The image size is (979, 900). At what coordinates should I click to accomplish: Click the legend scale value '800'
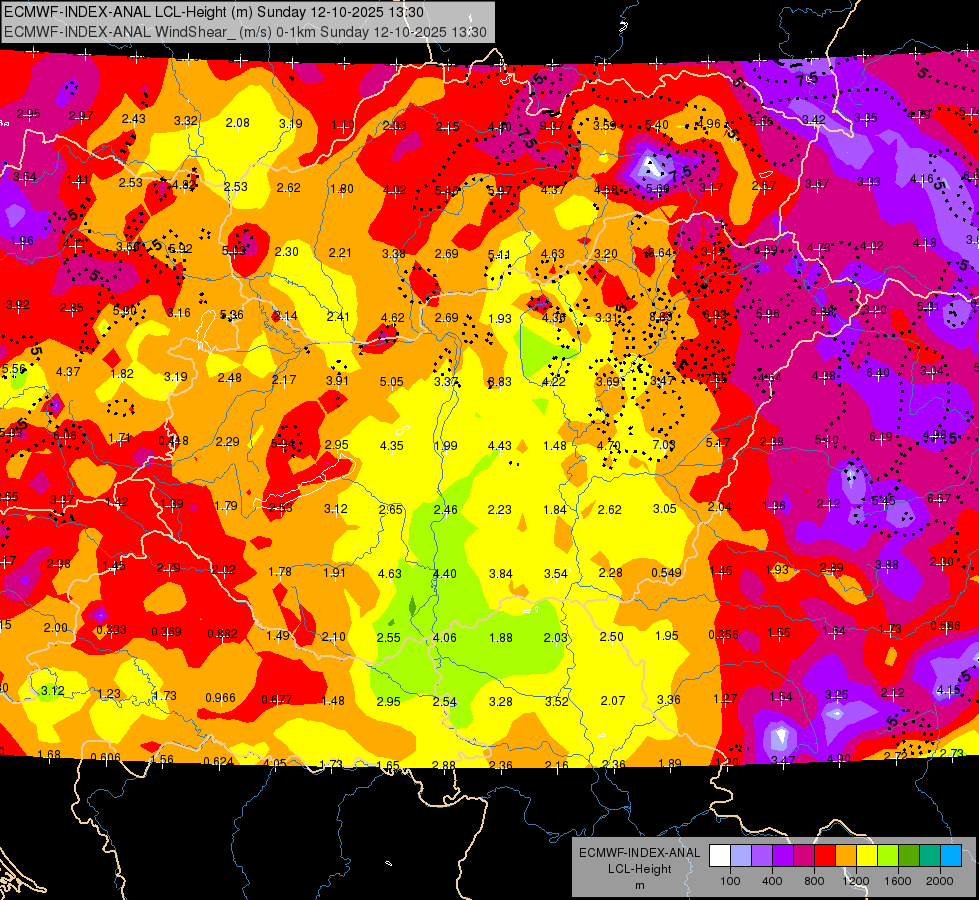[x=814, y=881]
